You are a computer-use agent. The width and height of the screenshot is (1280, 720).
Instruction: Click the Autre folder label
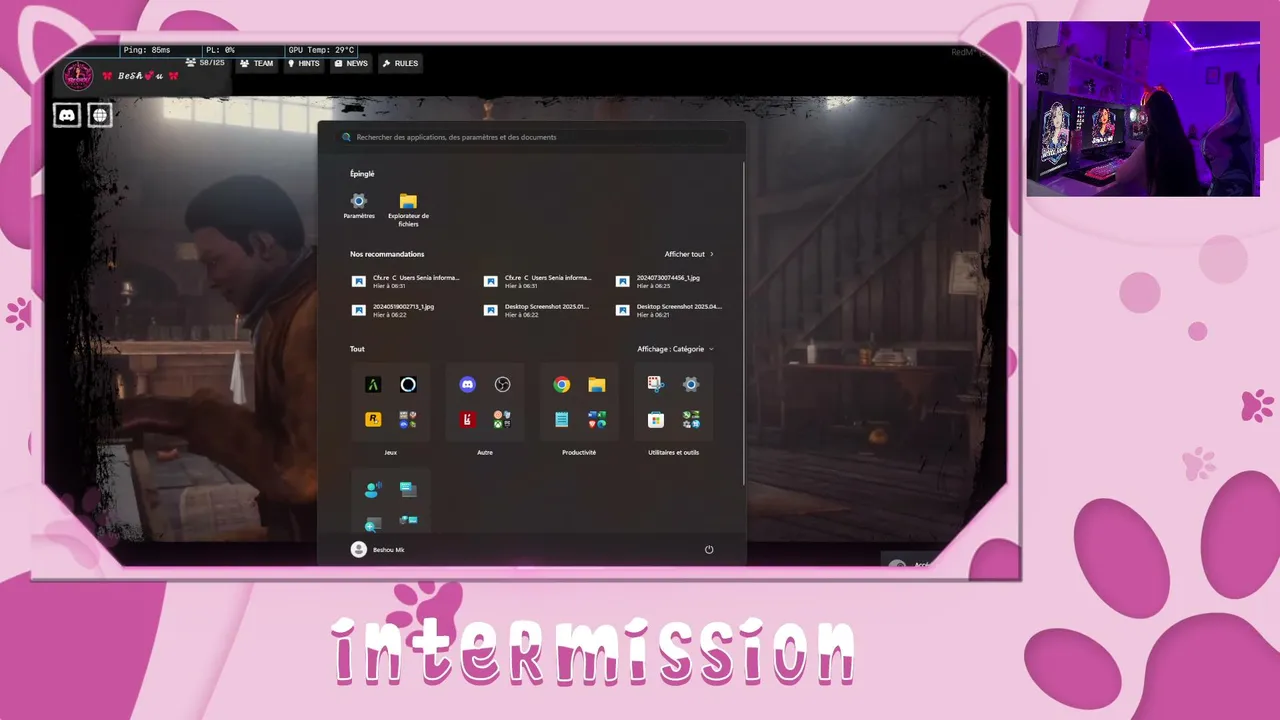[x=485, y=452]
